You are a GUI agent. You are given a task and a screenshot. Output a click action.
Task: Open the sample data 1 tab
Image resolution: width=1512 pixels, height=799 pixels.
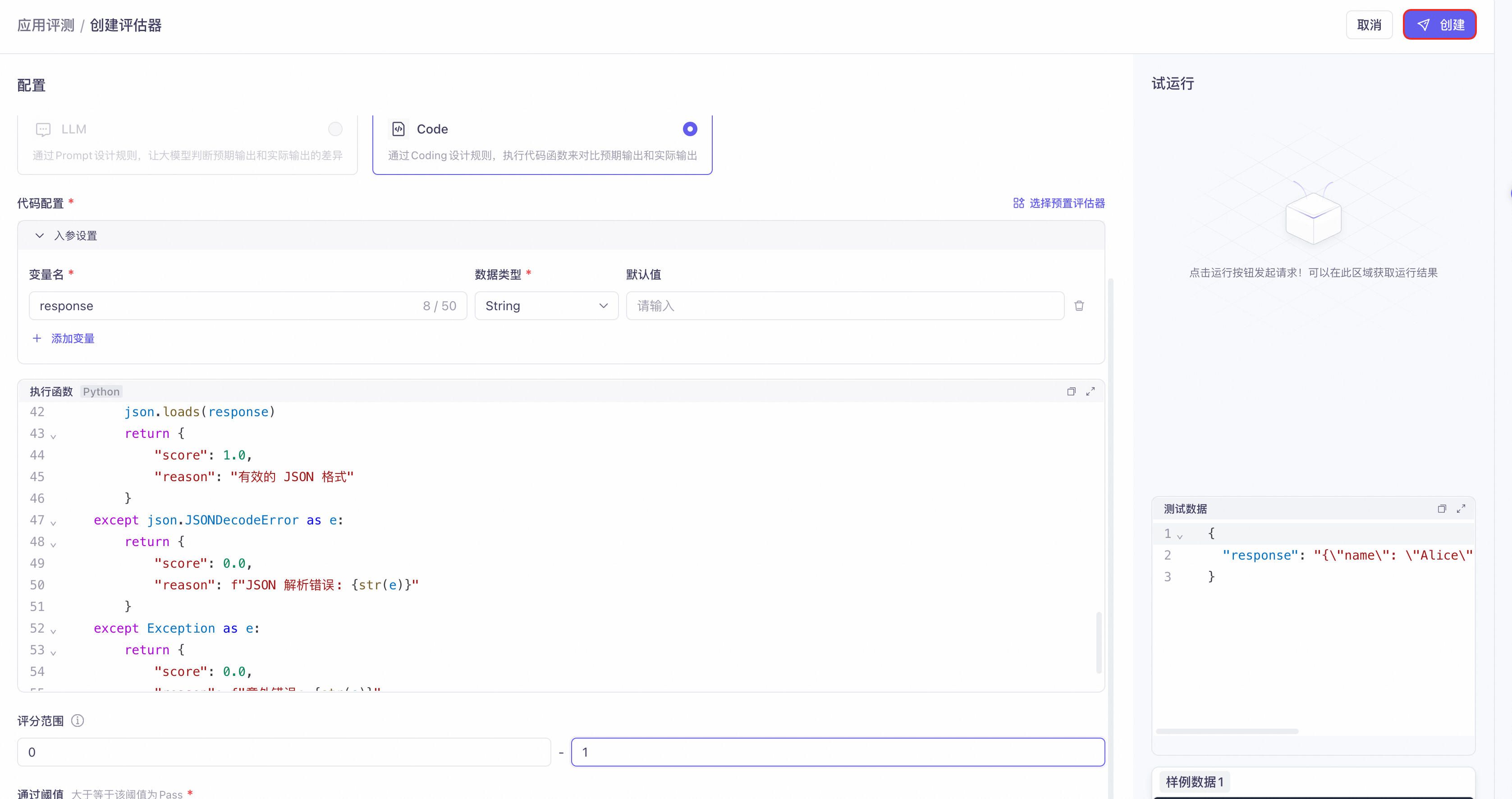(1194, 781)
